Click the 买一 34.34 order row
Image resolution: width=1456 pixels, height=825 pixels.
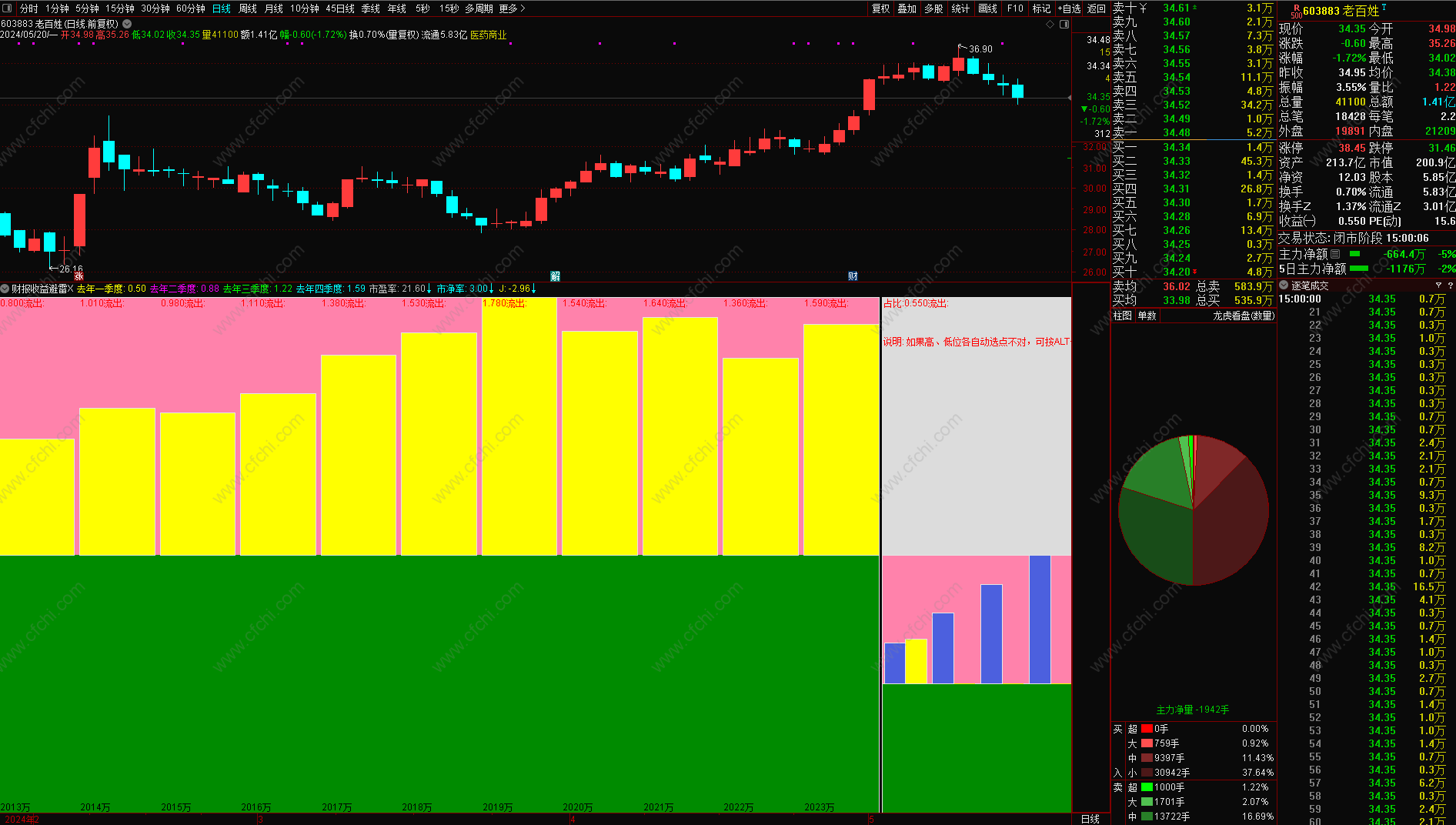pyautogui.click(x=1193, y=147)
